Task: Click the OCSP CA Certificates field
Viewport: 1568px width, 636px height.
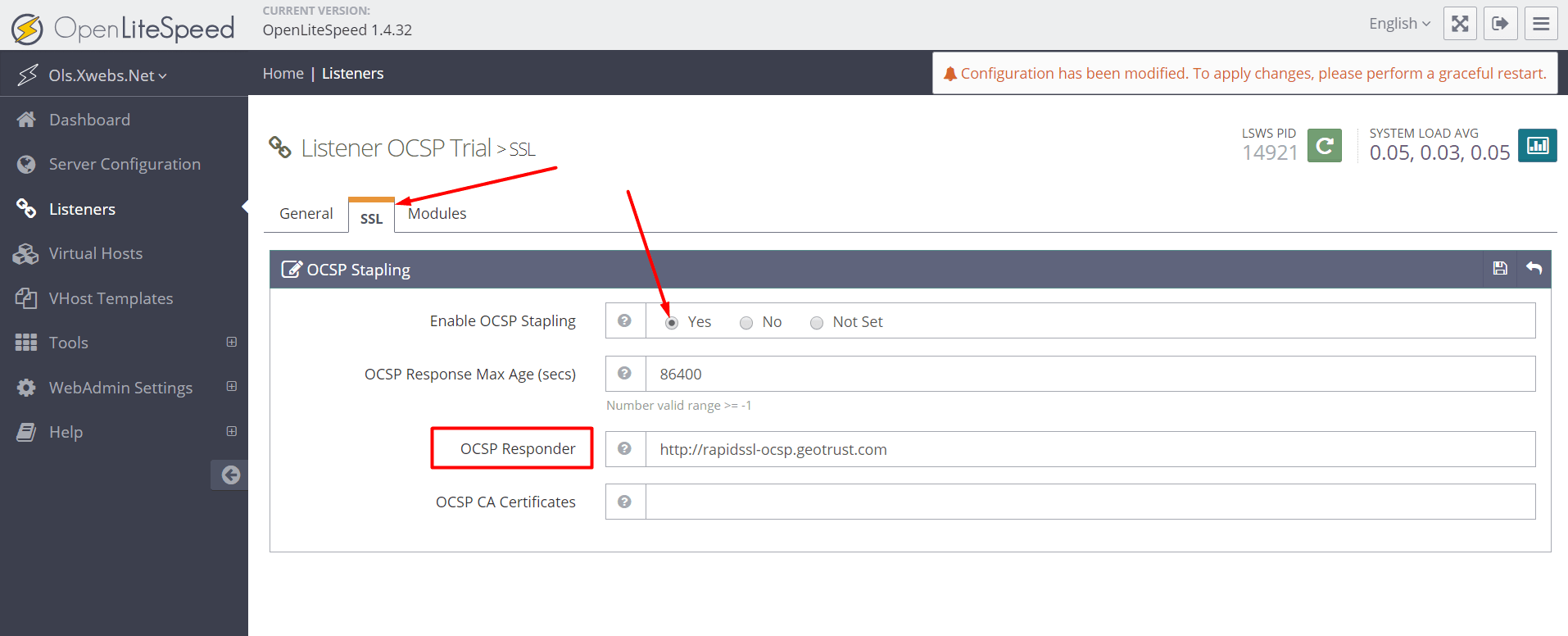Action: point(1090,502)
